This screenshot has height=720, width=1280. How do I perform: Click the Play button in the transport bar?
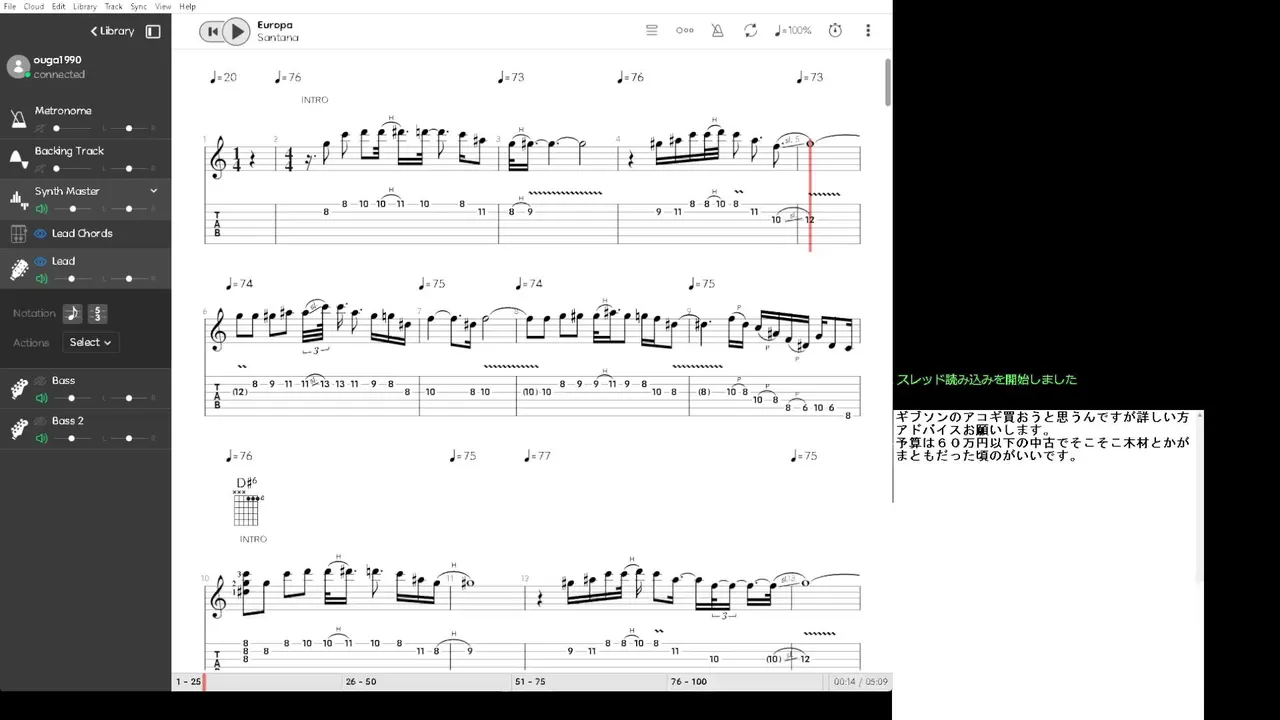(x=236, y=31)
